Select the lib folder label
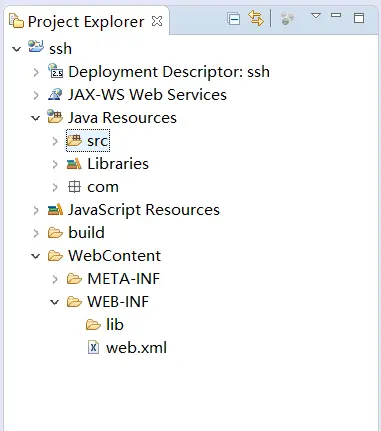The width and height of the screenshot is (381, 431). coord(115,325)
